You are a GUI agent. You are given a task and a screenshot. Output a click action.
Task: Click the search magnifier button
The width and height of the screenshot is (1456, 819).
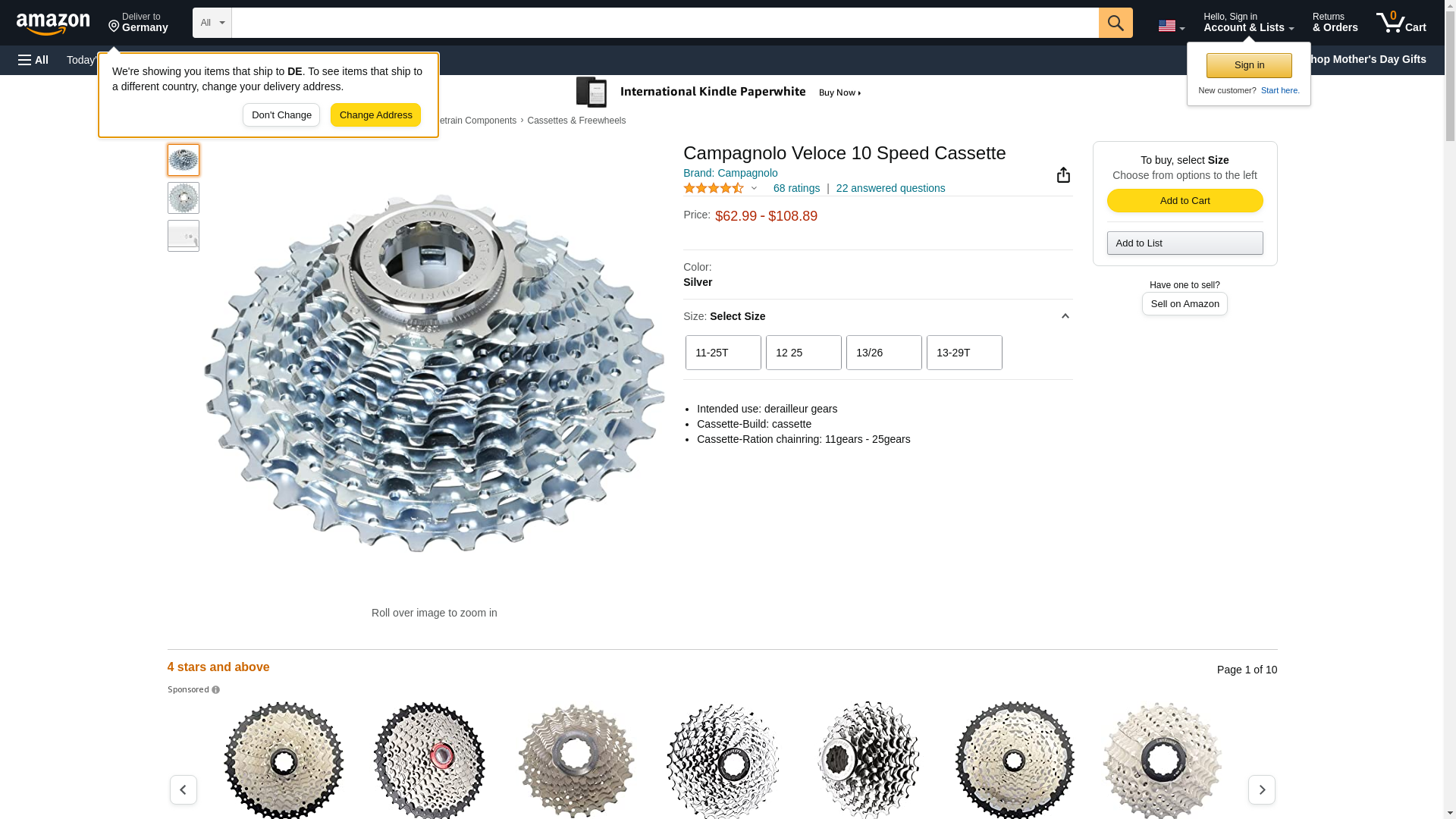[1115, 23]
